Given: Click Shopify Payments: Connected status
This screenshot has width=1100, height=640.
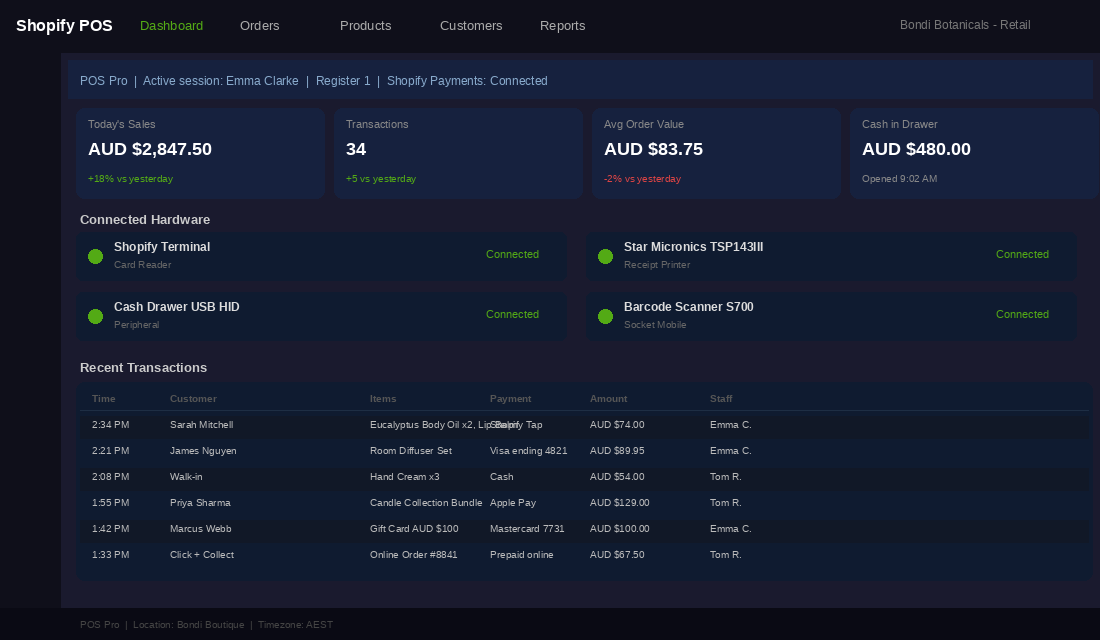Looking at the screenshot, I should 467,81.
